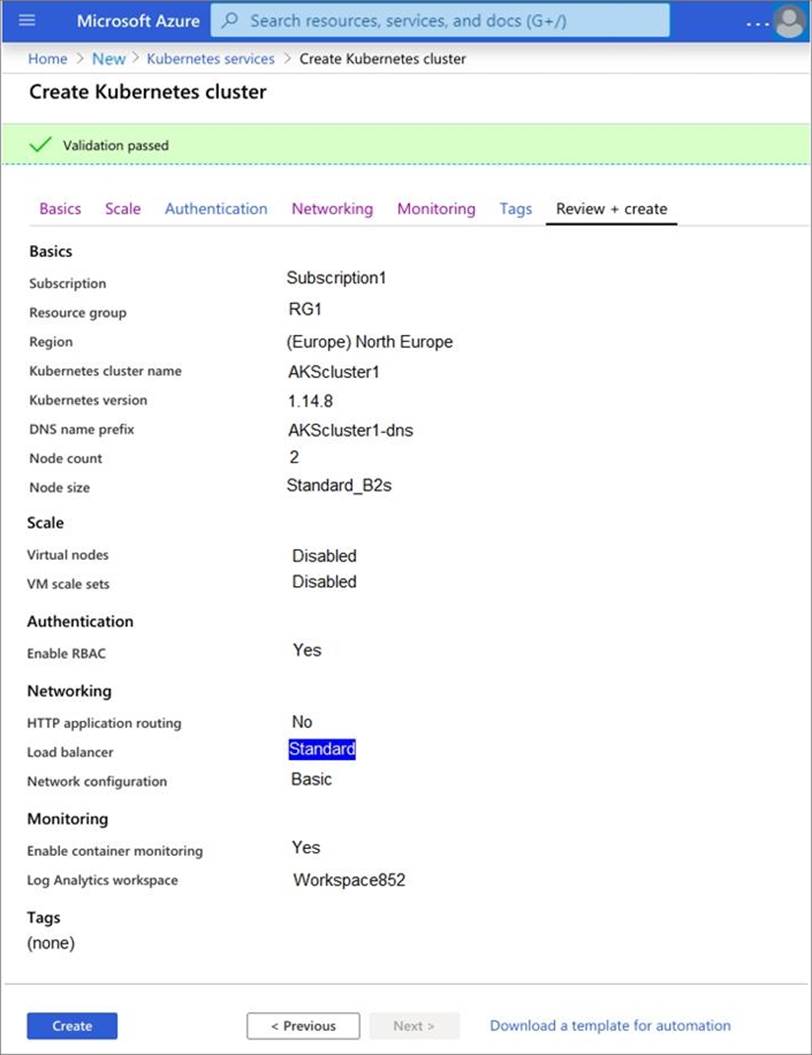Download a template for automation
Viewport: 812px width, 1055px height.
610,1026
